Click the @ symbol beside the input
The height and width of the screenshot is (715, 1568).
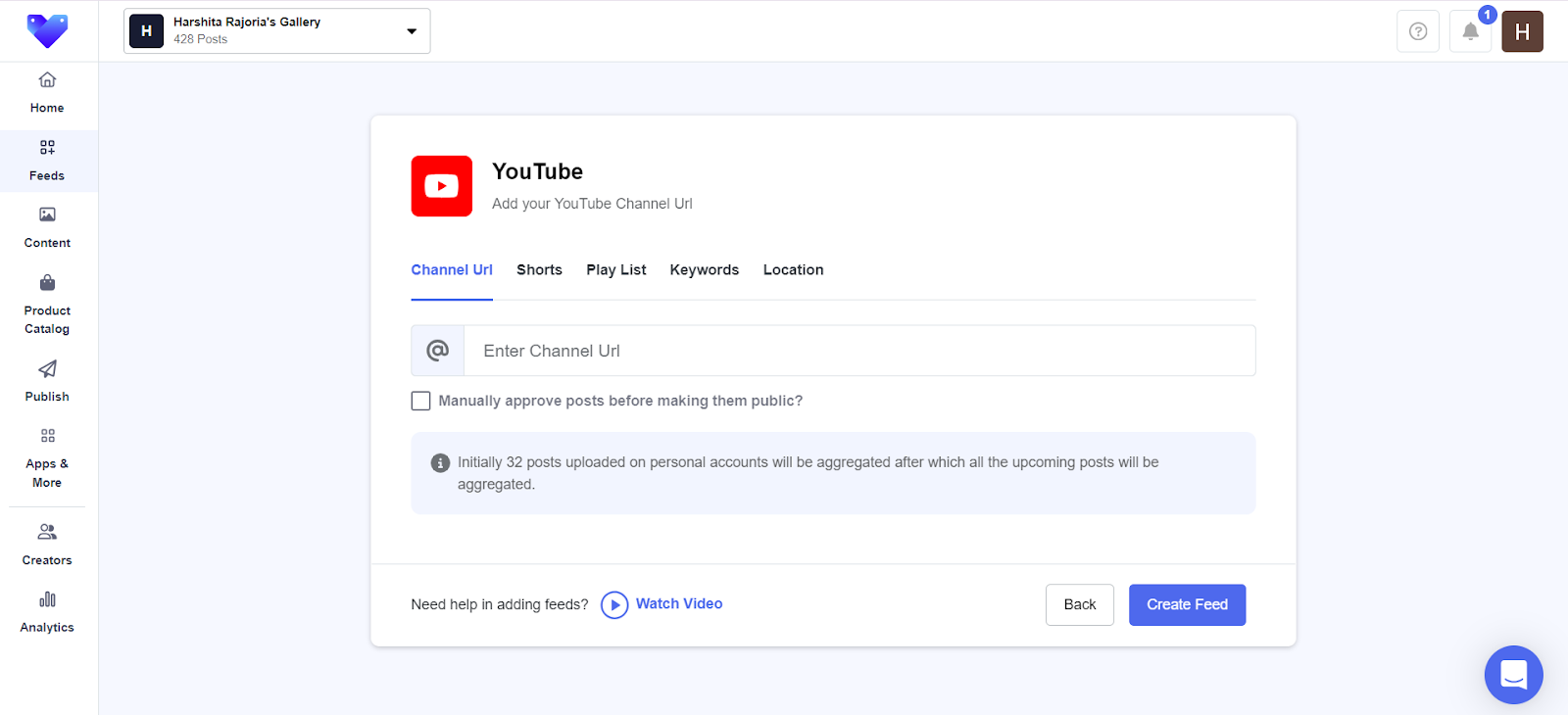pos(438,351)
